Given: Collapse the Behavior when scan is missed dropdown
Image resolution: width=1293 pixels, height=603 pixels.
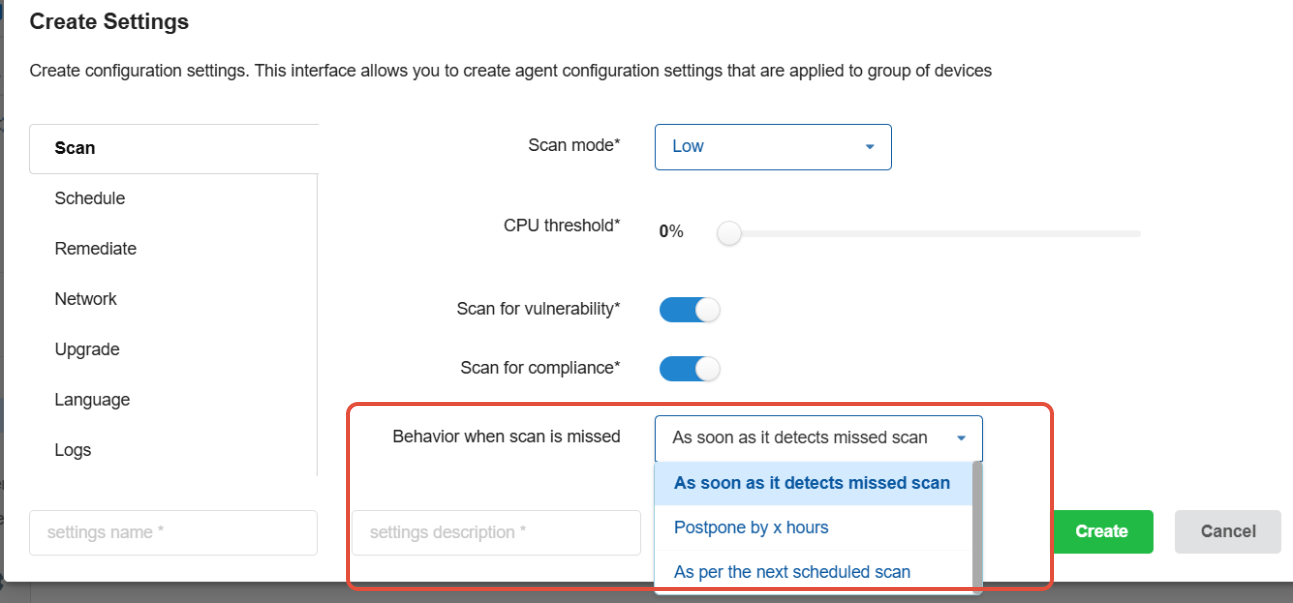Looking at the screenshot, I should [x=818, y=438].
